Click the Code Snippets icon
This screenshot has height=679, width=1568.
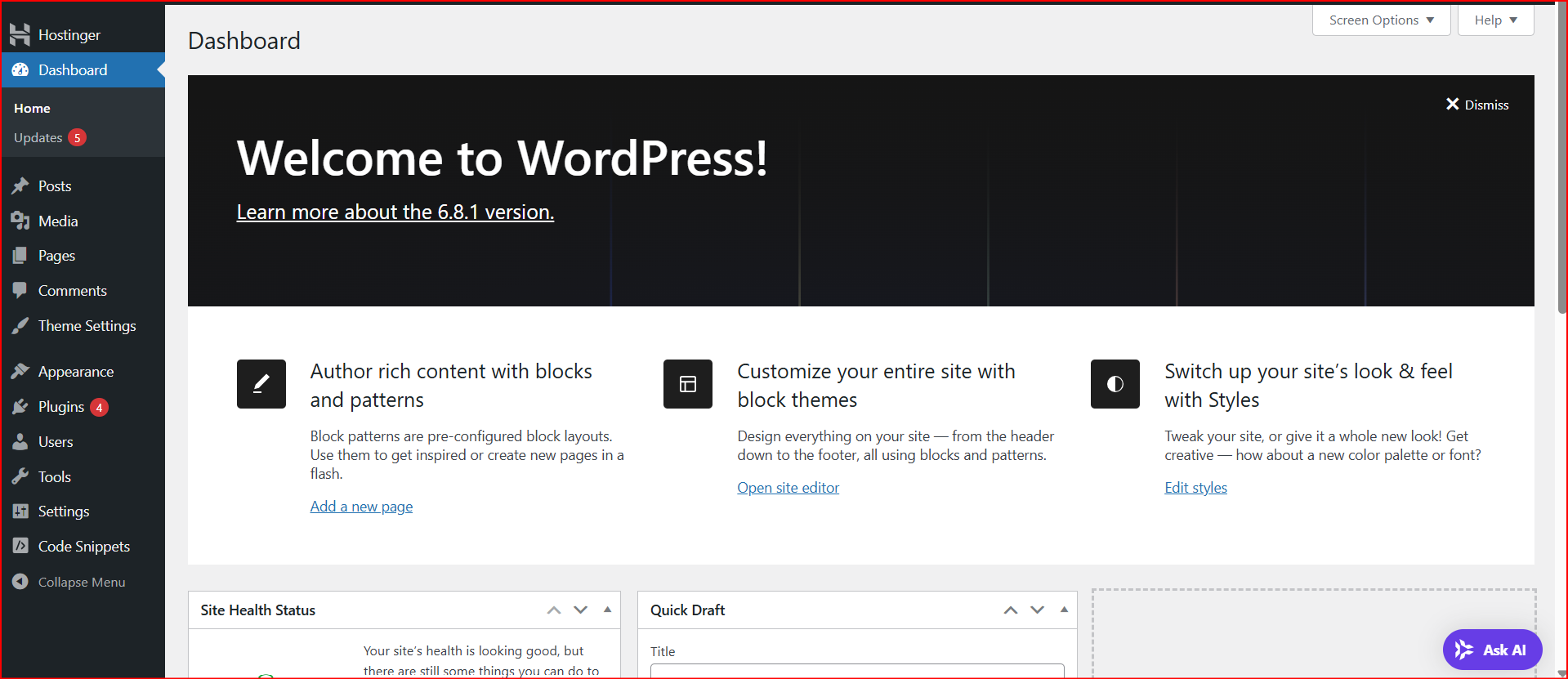pyautogui.click(x=20, y=546)
